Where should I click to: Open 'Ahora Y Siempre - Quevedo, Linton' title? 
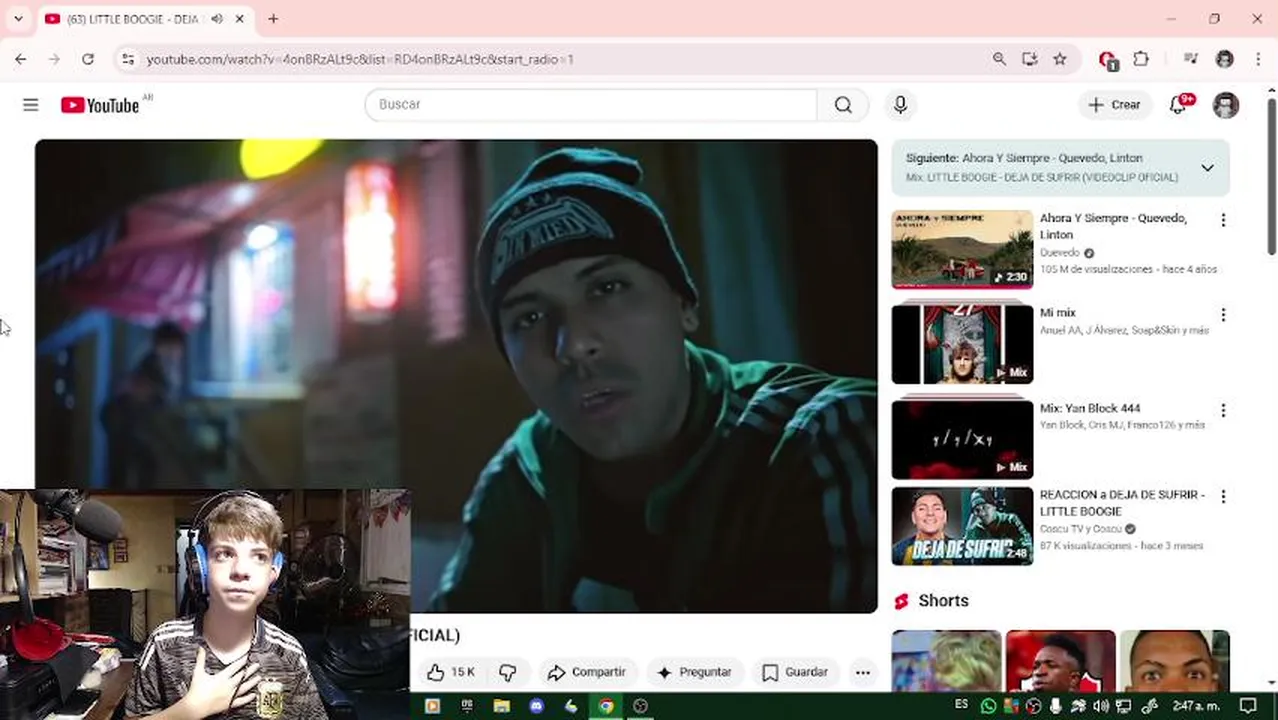coord(1113,226)
